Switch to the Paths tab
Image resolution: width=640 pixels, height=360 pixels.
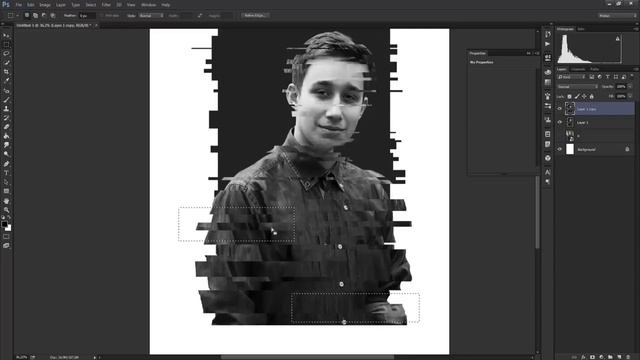point(595,69)
